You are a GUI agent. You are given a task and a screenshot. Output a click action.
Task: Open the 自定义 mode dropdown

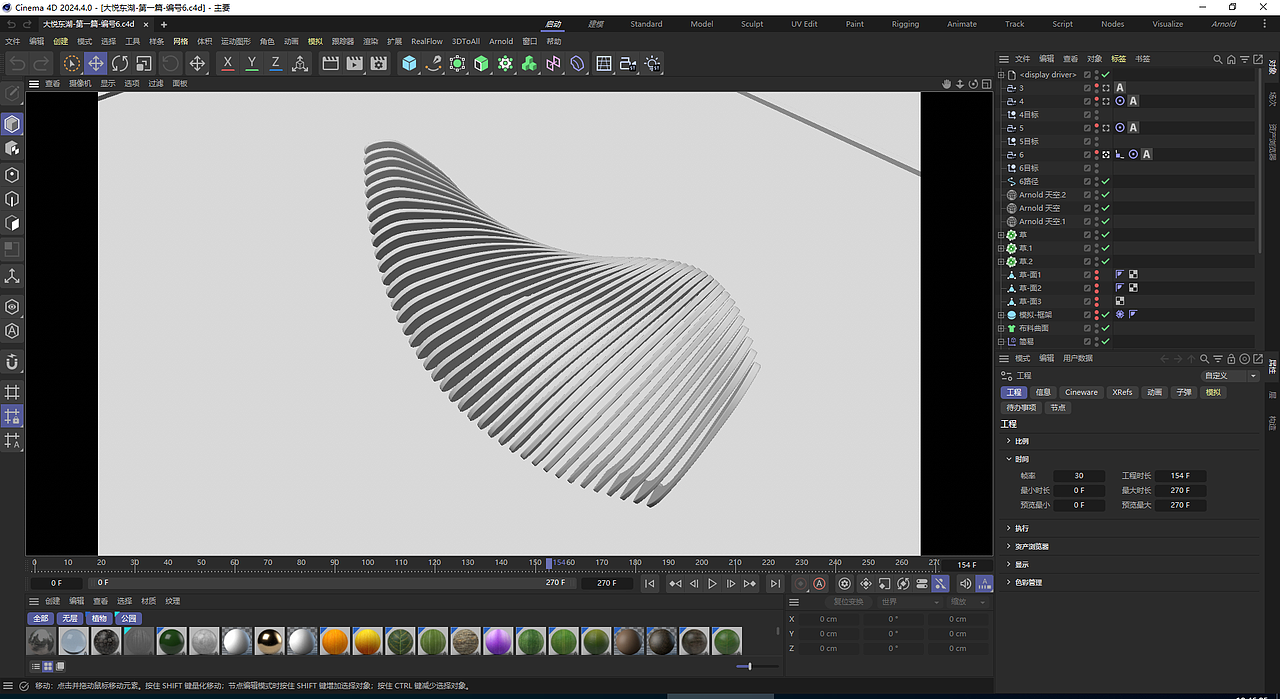(1230, 376)
